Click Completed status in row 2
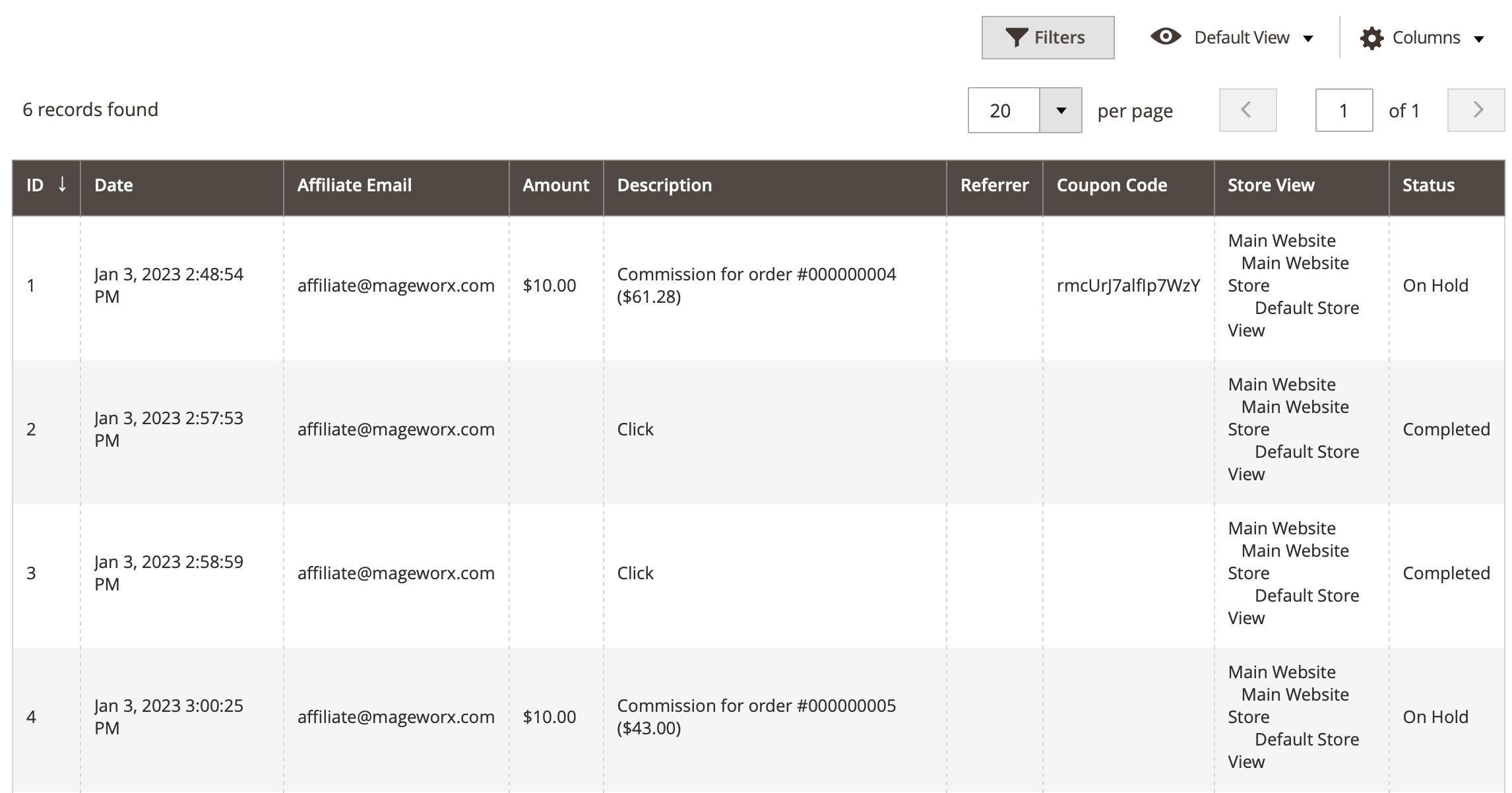This screenshot has height=793, width=1512. pos(1446,429)
